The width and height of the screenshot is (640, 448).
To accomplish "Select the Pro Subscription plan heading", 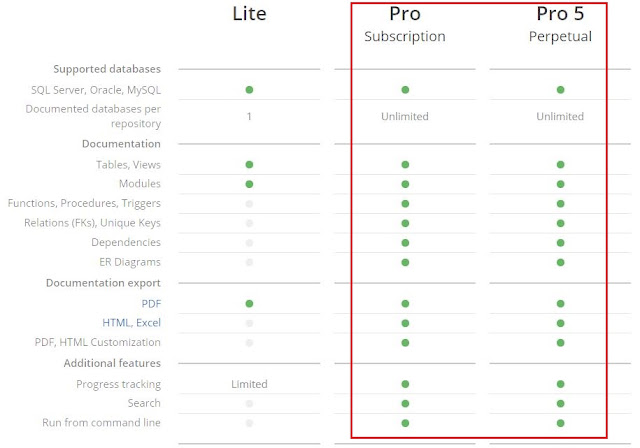I will [x=405, y=24].
